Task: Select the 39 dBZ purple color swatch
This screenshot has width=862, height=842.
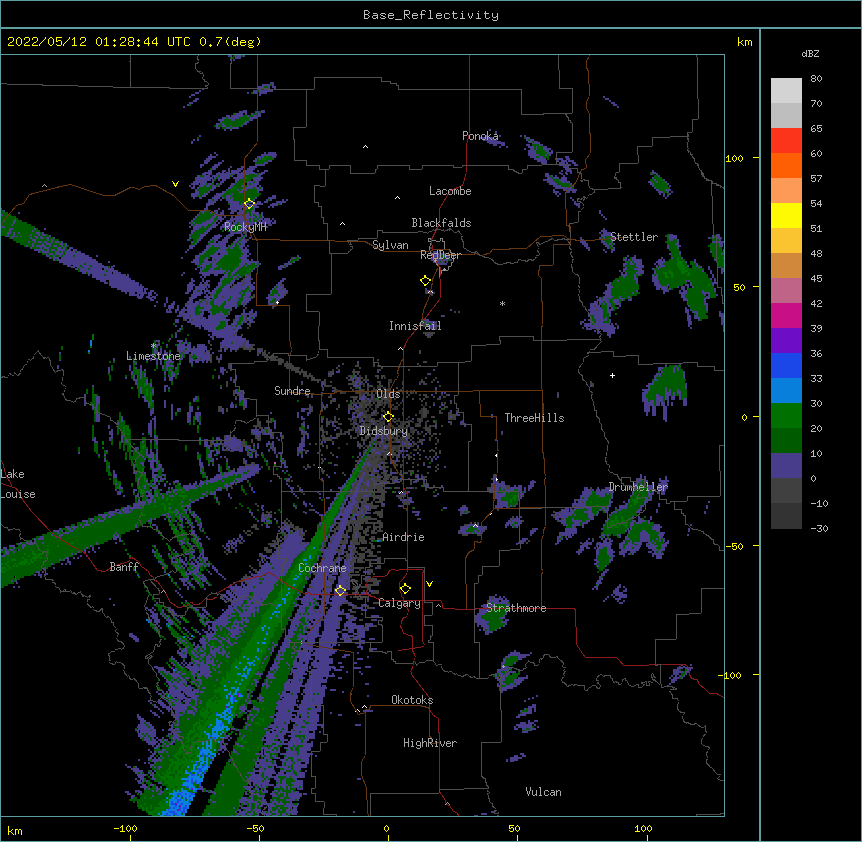Action: point(786,341)
